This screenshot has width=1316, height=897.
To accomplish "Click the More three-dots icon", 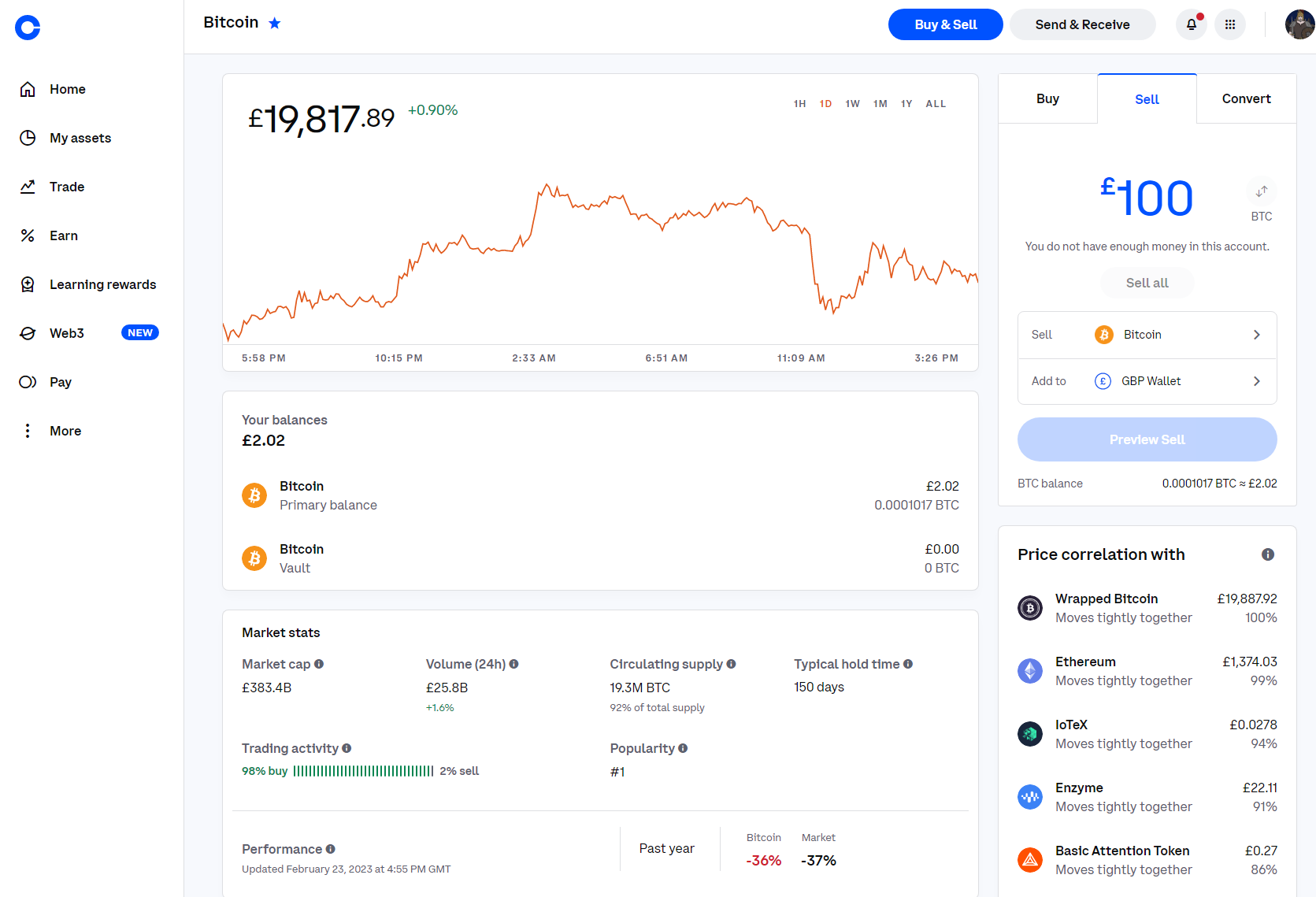I will click(x=28, y=431).
